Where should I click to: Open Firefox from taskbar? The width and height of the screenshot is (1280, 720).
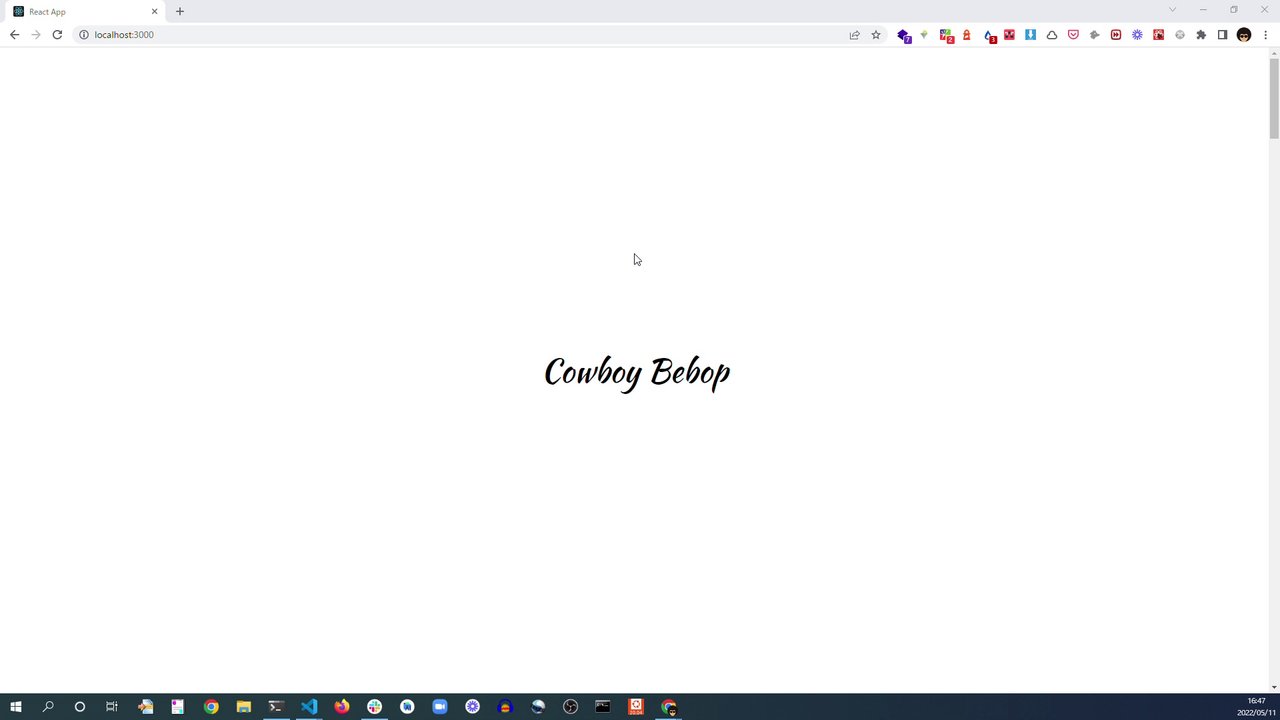[x=342, y=707]
